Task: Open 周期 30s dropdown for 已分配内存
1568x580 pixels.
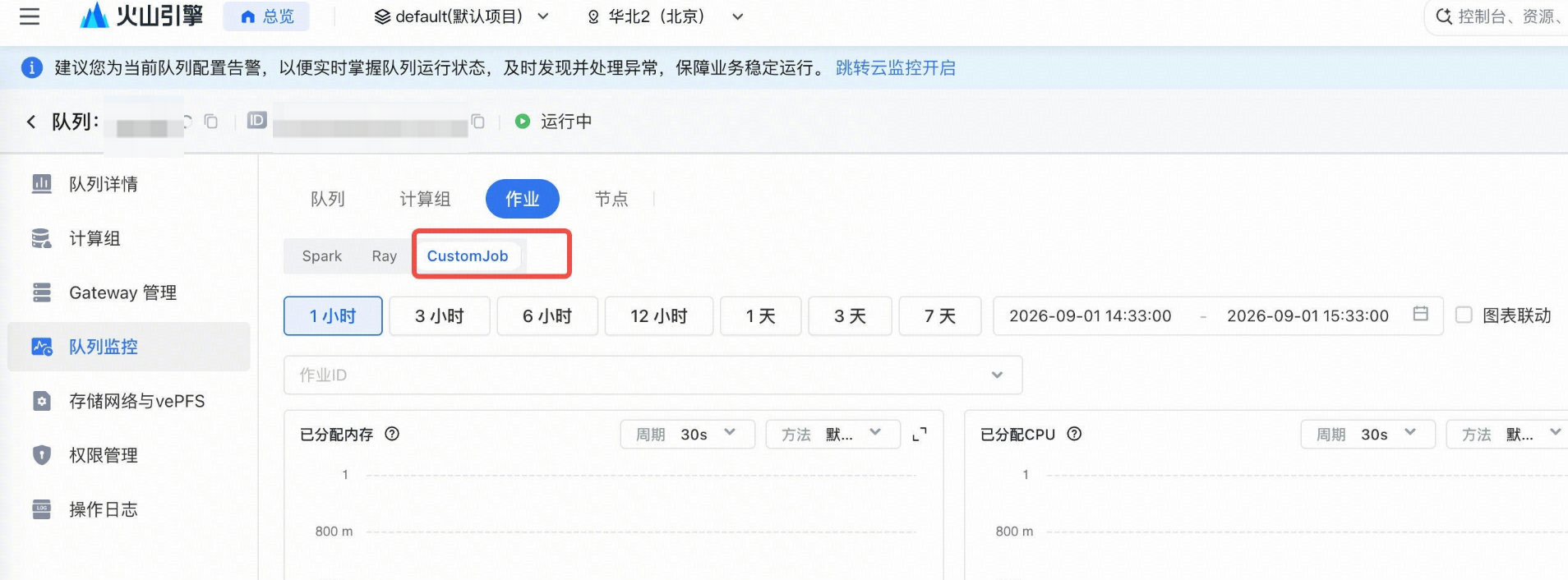Action: tap(687, 434)
